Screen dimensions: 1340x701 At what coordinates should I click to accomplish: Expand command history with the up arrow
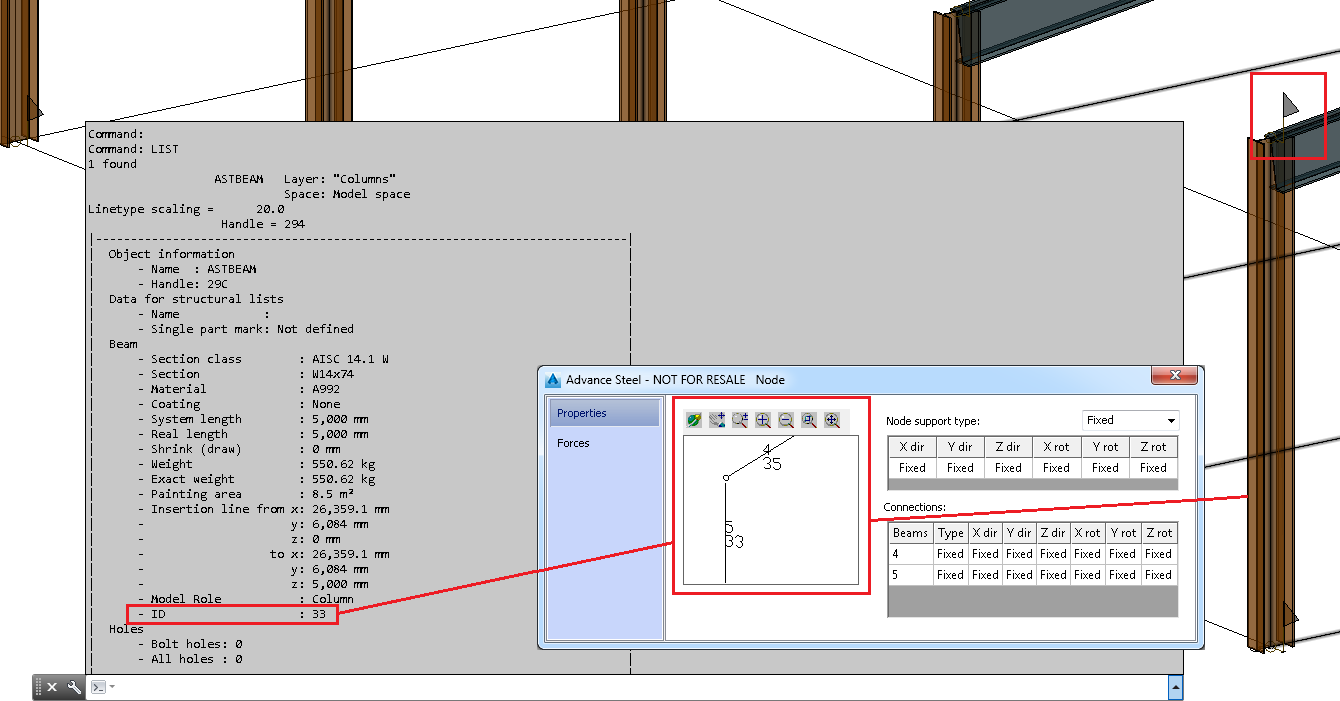pyautogui.click(x=1175, y=687)
